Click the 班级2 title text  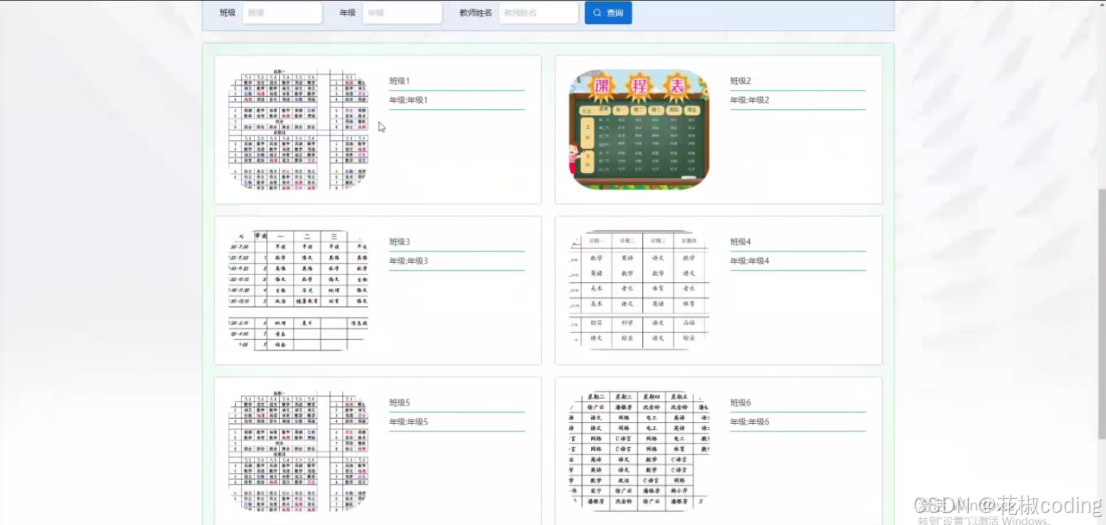pos(741,81)
